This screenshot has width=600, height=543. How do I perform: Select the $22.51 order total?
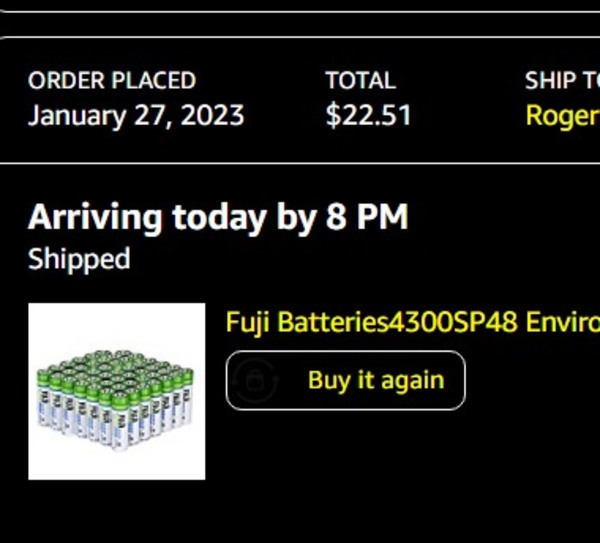tap(368, 115)
